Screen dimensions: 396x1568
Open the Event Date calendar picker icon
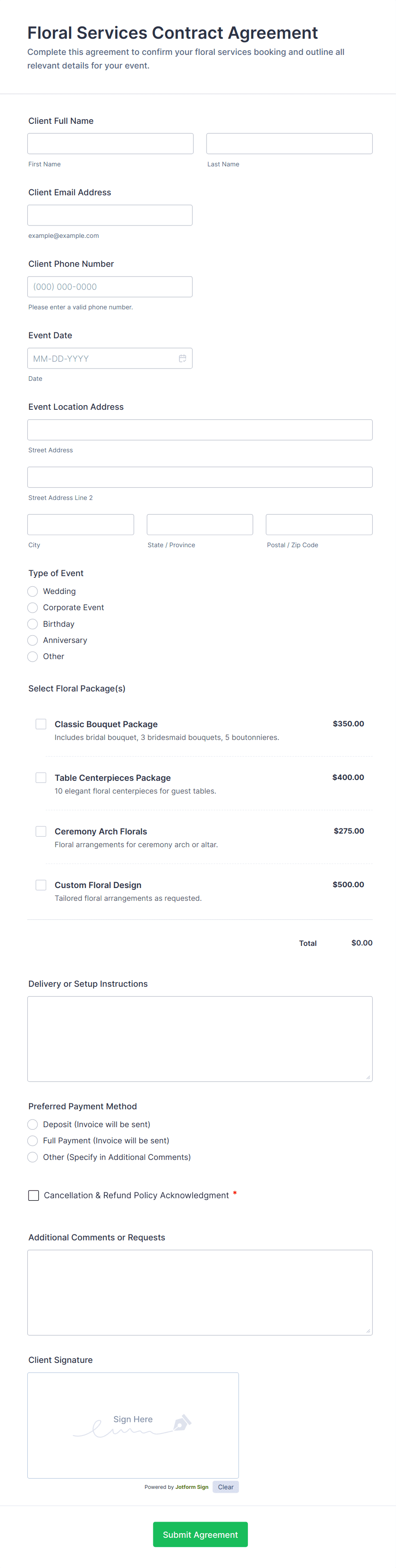point(182,359)
